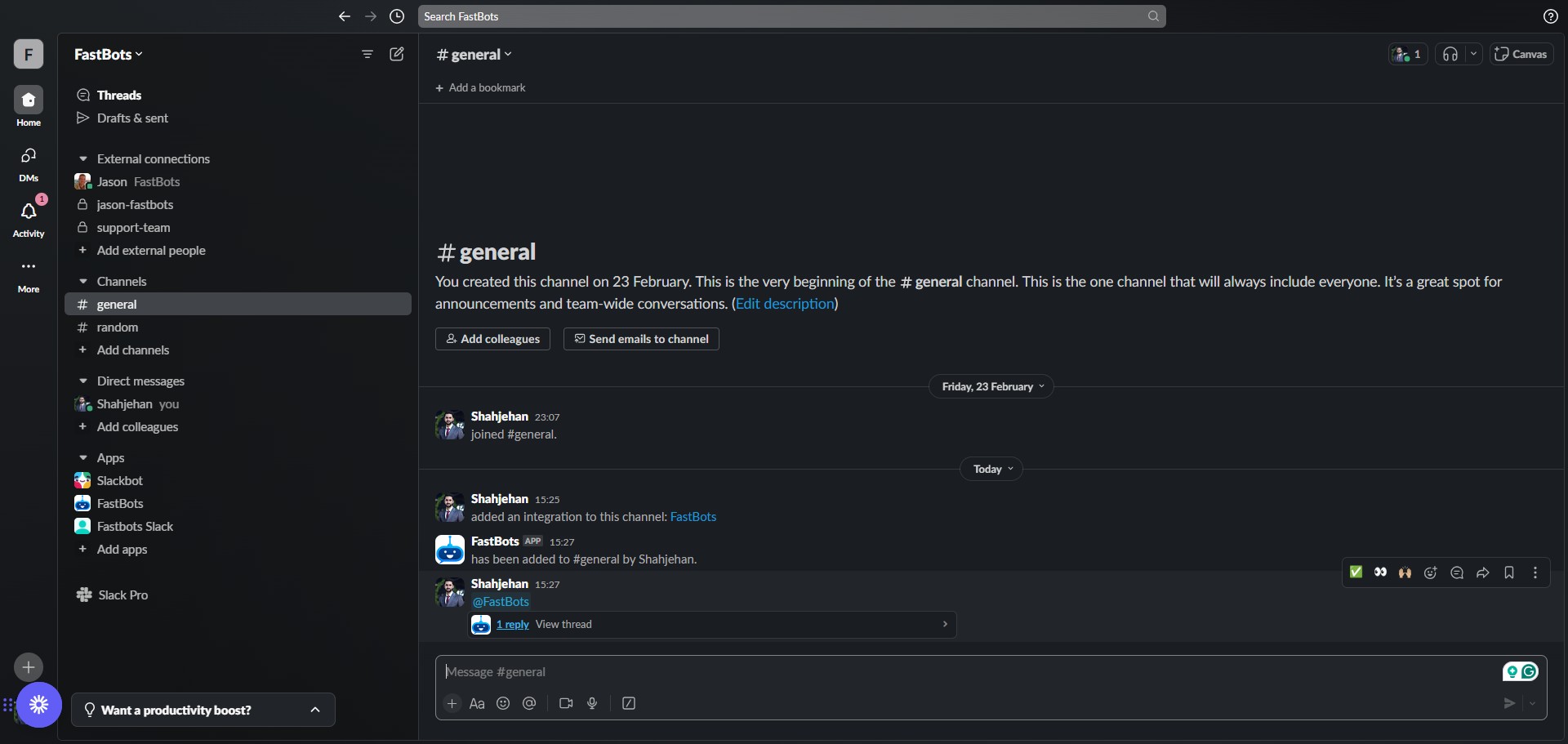The height and width of the screenshot is (744, 1568).
Task: Open the #general channel header dropdown
Action: [x=474, y=55]
